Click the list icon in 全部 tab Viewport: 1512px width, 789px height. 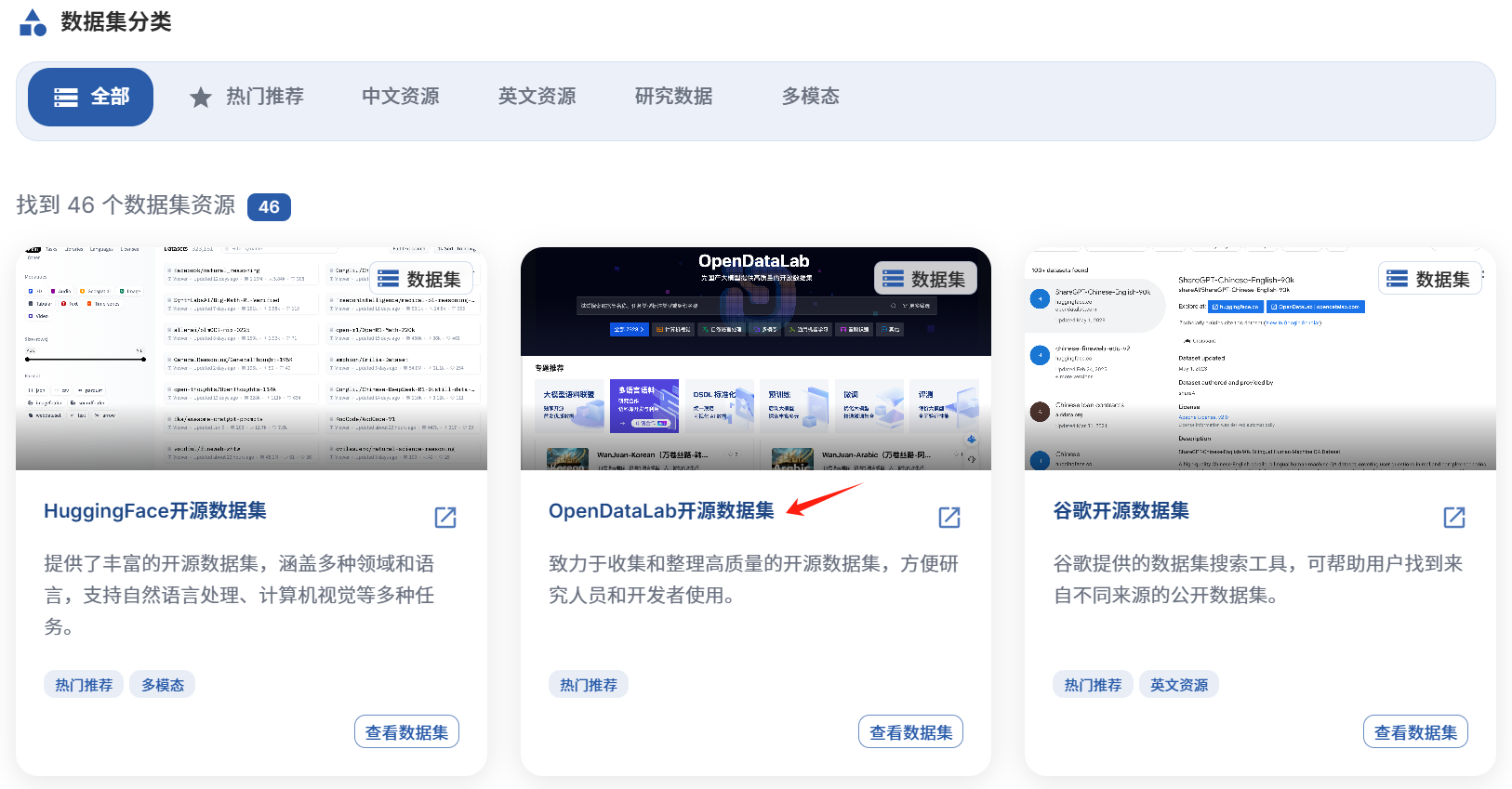click(x=66, y=98)
